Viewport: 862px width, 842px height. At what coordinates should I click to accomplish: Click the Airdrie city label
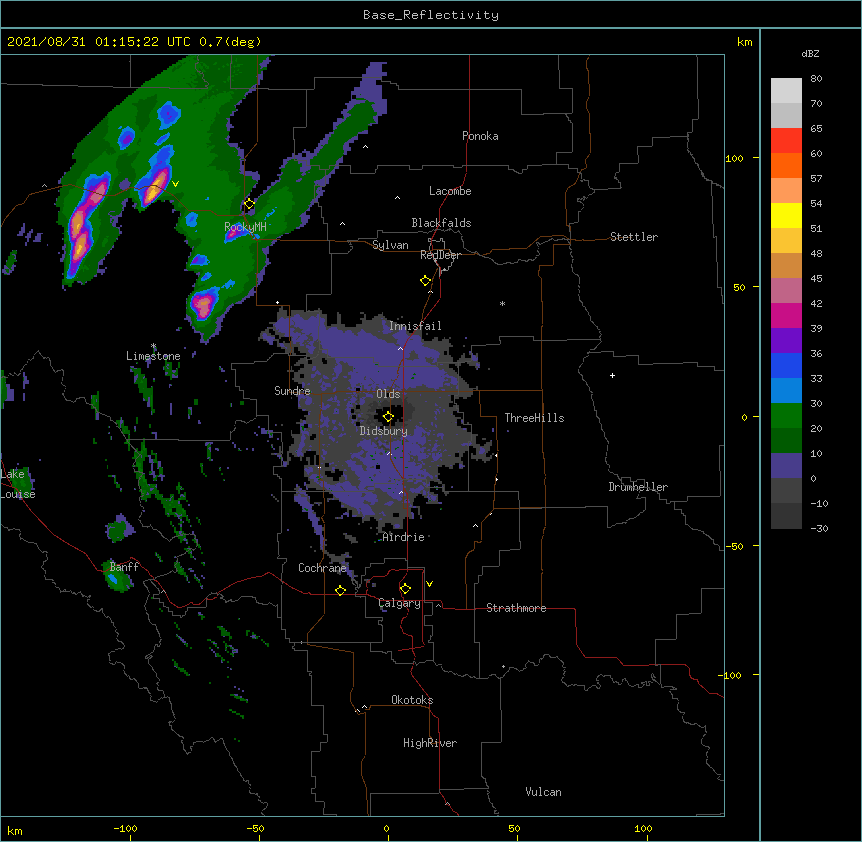coord(404,537)
